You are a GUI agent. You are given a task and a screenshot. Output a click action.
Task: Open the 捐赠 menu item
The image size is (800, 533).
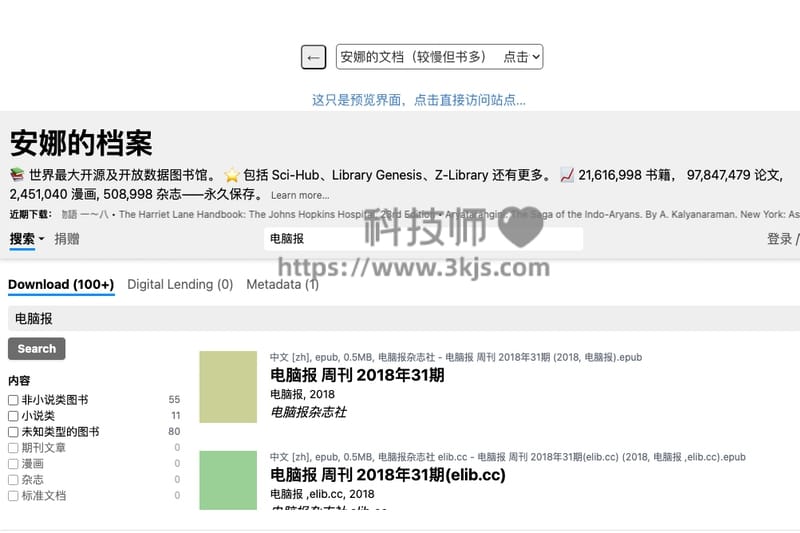(67, 239)
